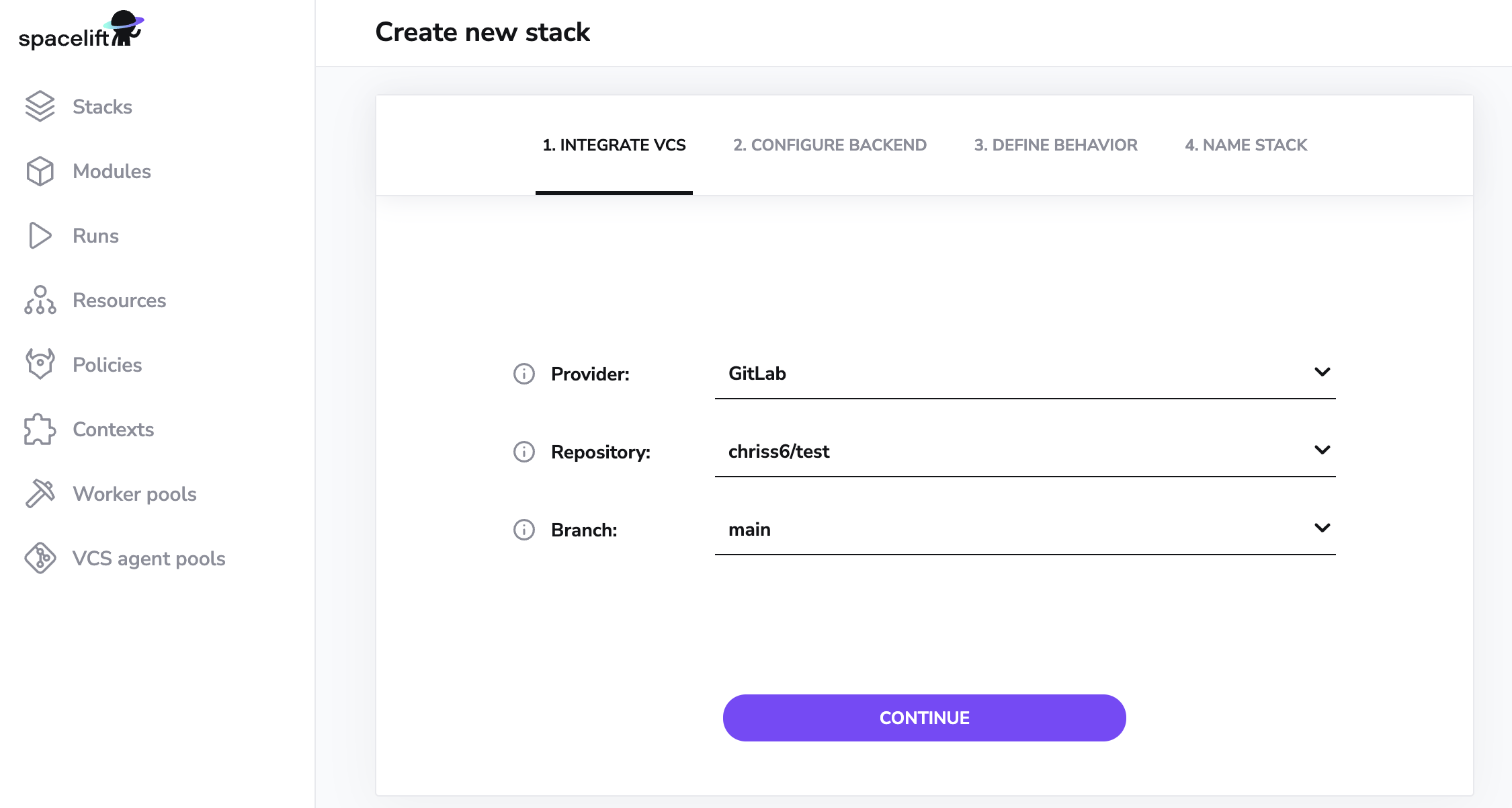Click the info icon beside Provider
The height and width of the screenshot is (808, 1512).
click(524, 374)
